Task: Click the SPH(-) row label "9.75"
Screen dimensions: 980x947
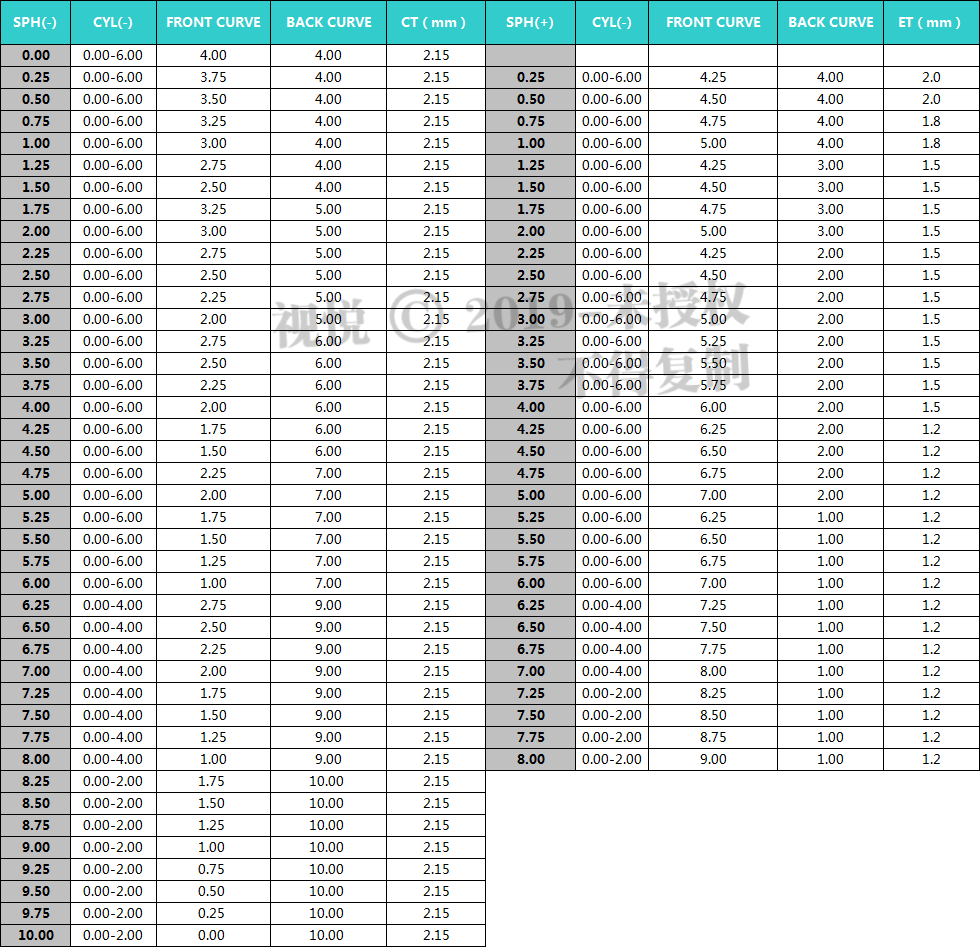Action: tap(36, 914)
